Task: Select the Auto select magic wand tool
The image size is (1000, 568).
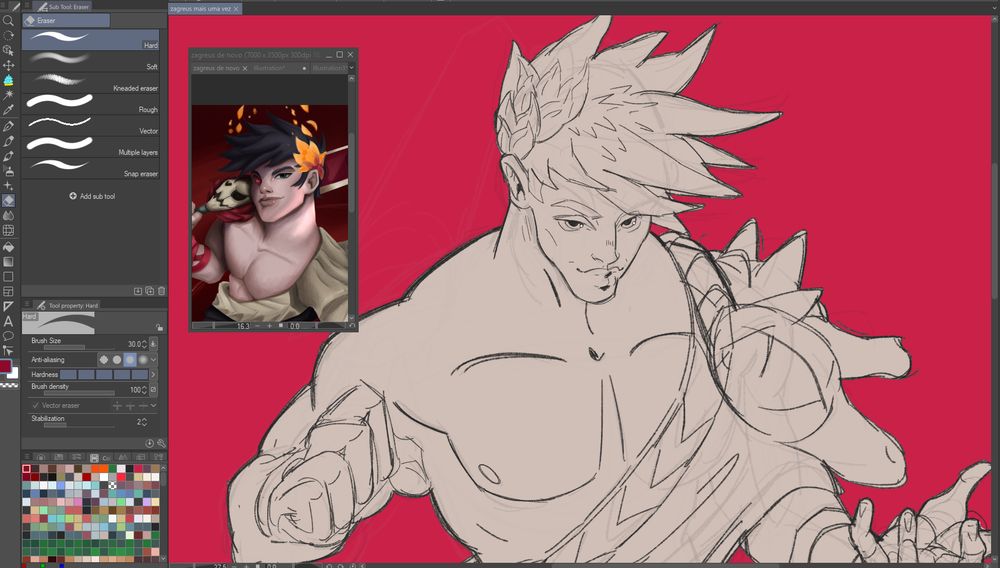Action: tap(8, 95)
